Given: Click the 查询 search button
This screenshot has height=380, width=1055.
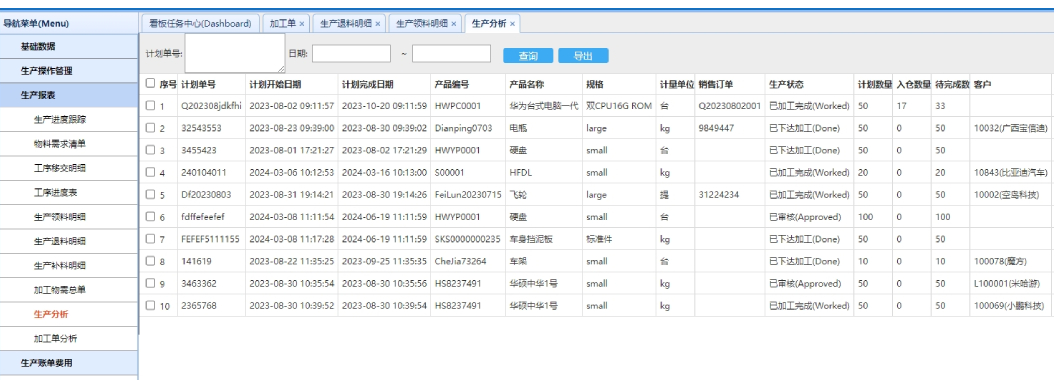Looking at the screenshot, I should pos(528,56).
